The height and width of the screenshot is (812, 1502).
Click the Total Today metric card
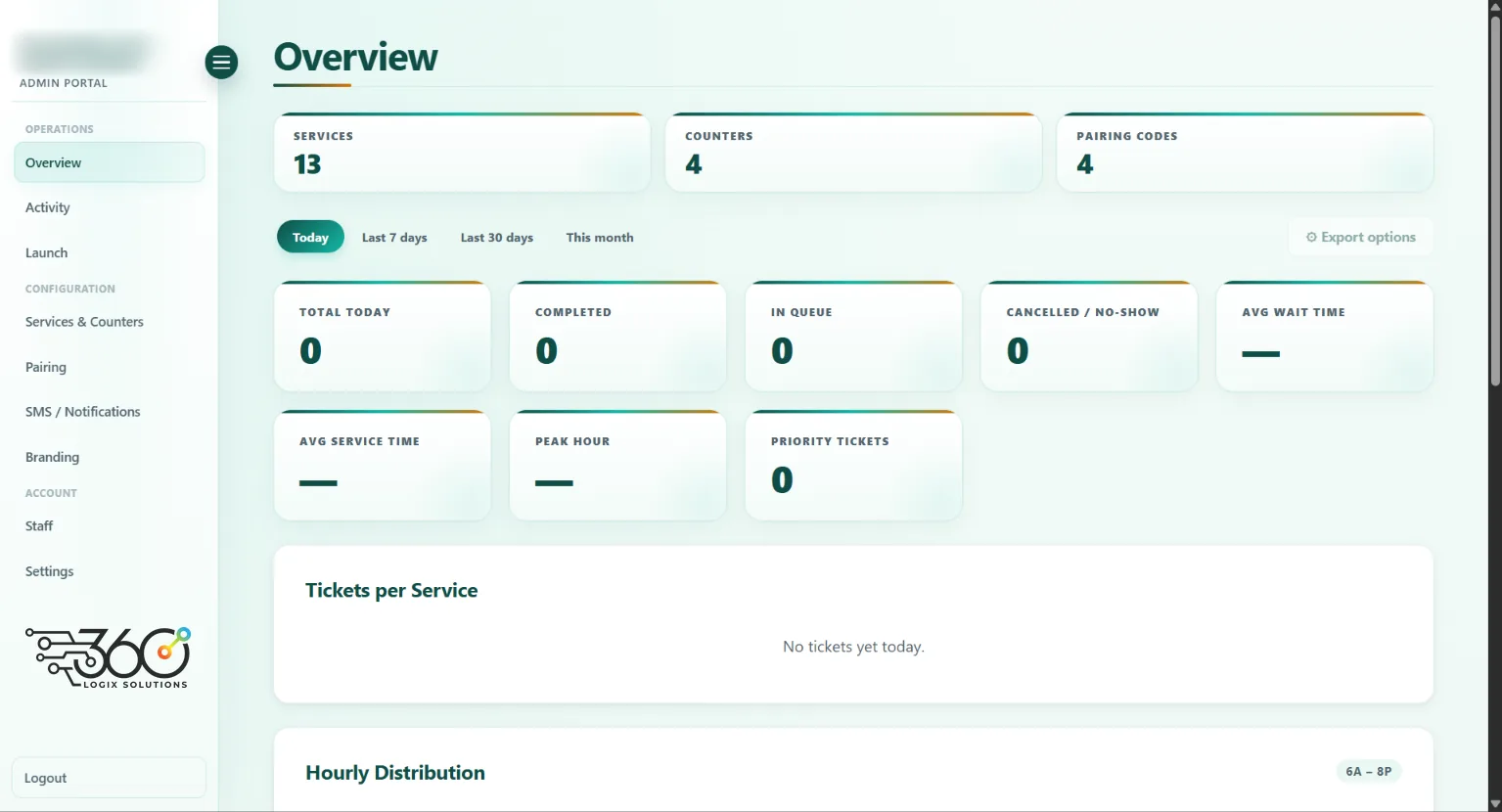383,337
